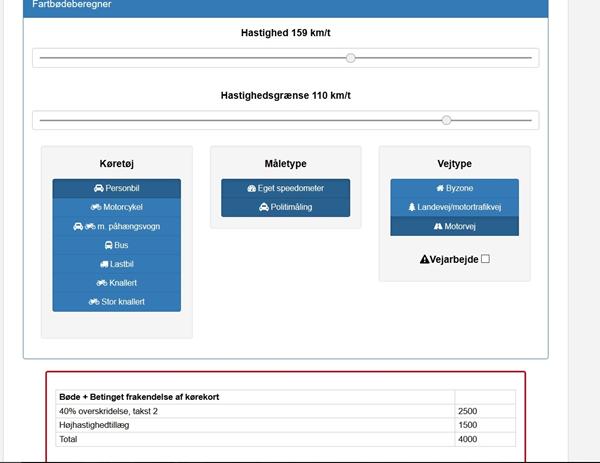This screenshot has width=600, height=463.
Task: Enable the Vejarbejde checkbox
Action: click(x=486, y=259)
